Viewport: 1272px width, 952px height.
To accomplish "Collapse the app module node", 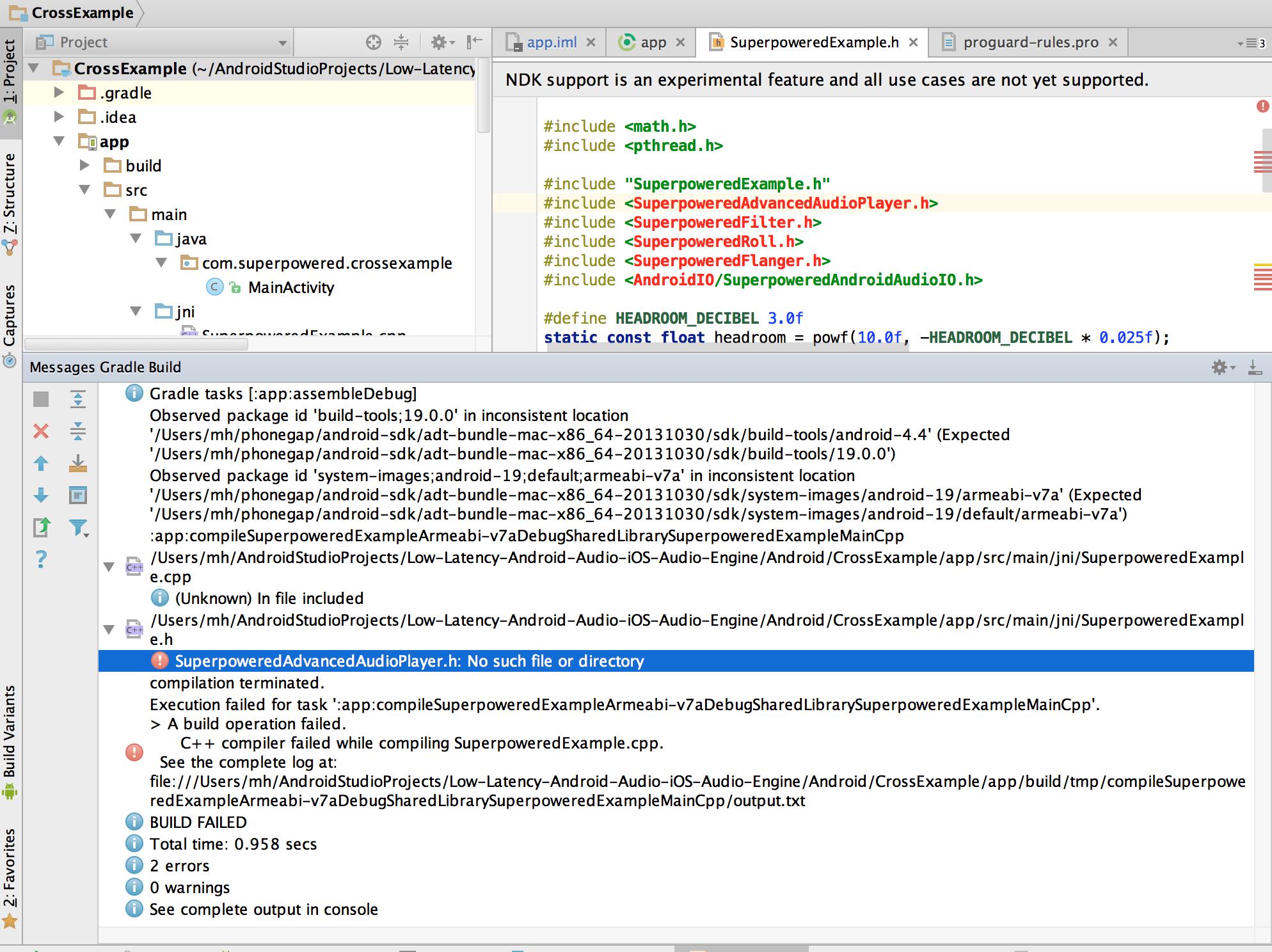I will pos(59,141).
